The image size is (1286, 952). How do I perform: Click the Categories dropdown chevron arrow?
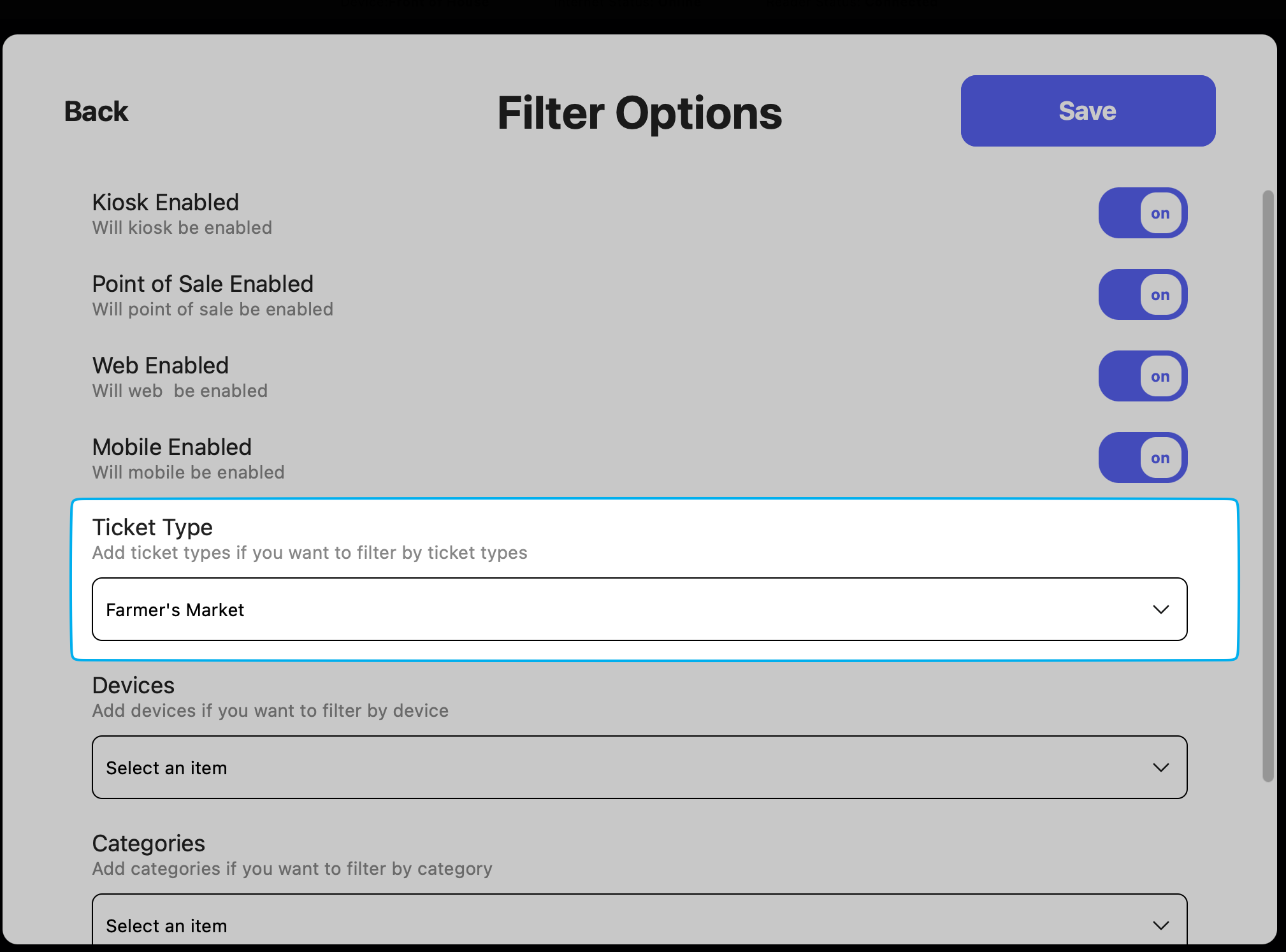(x=1160, y=925)
